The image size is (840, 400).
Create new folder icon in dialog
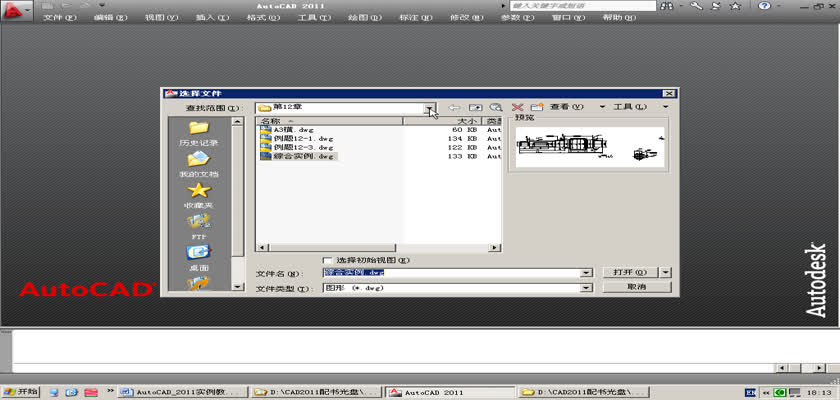[537, 108]
